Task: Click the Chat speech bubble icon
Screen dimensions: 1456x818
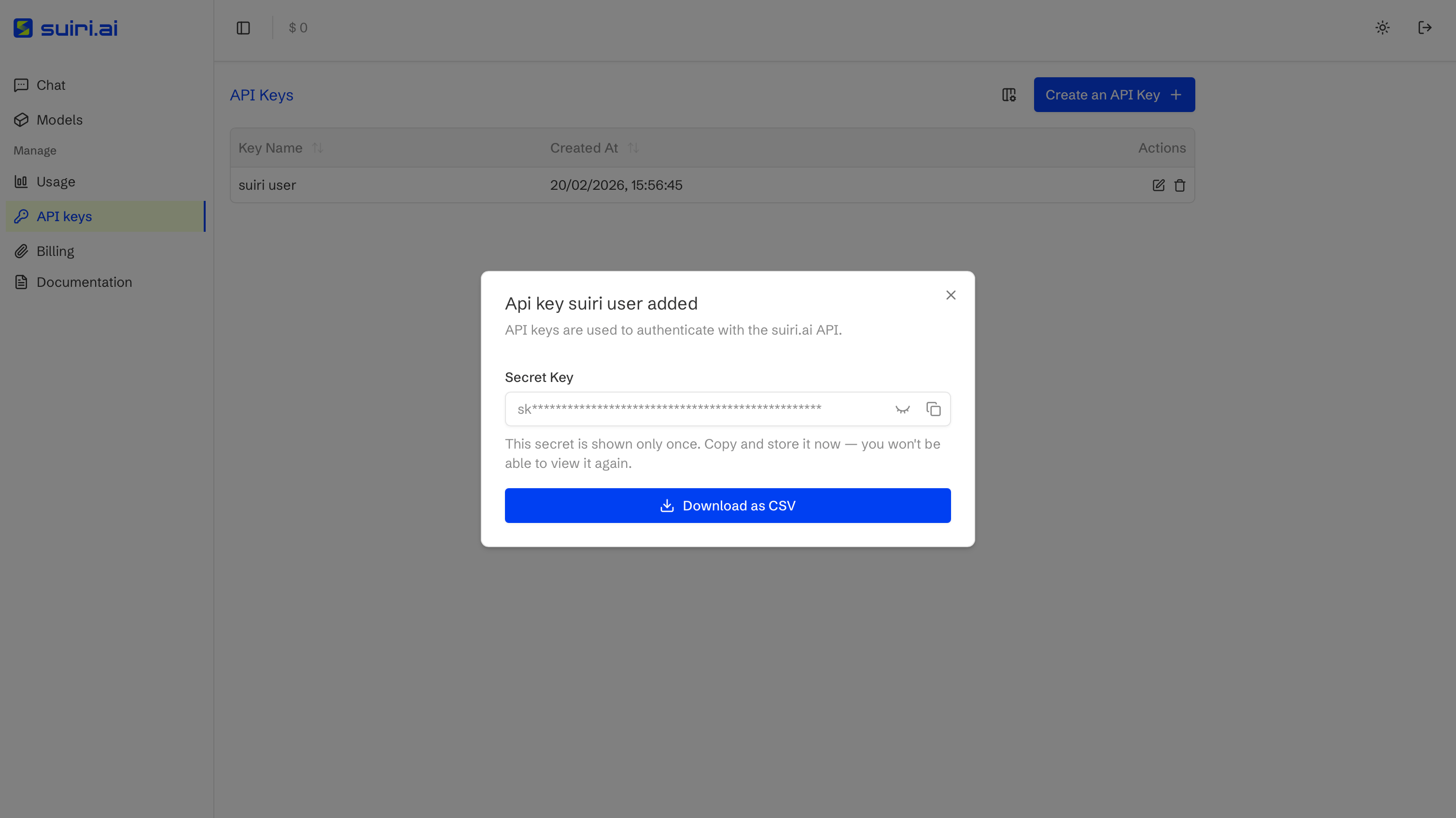Action: tap(21, 85)
